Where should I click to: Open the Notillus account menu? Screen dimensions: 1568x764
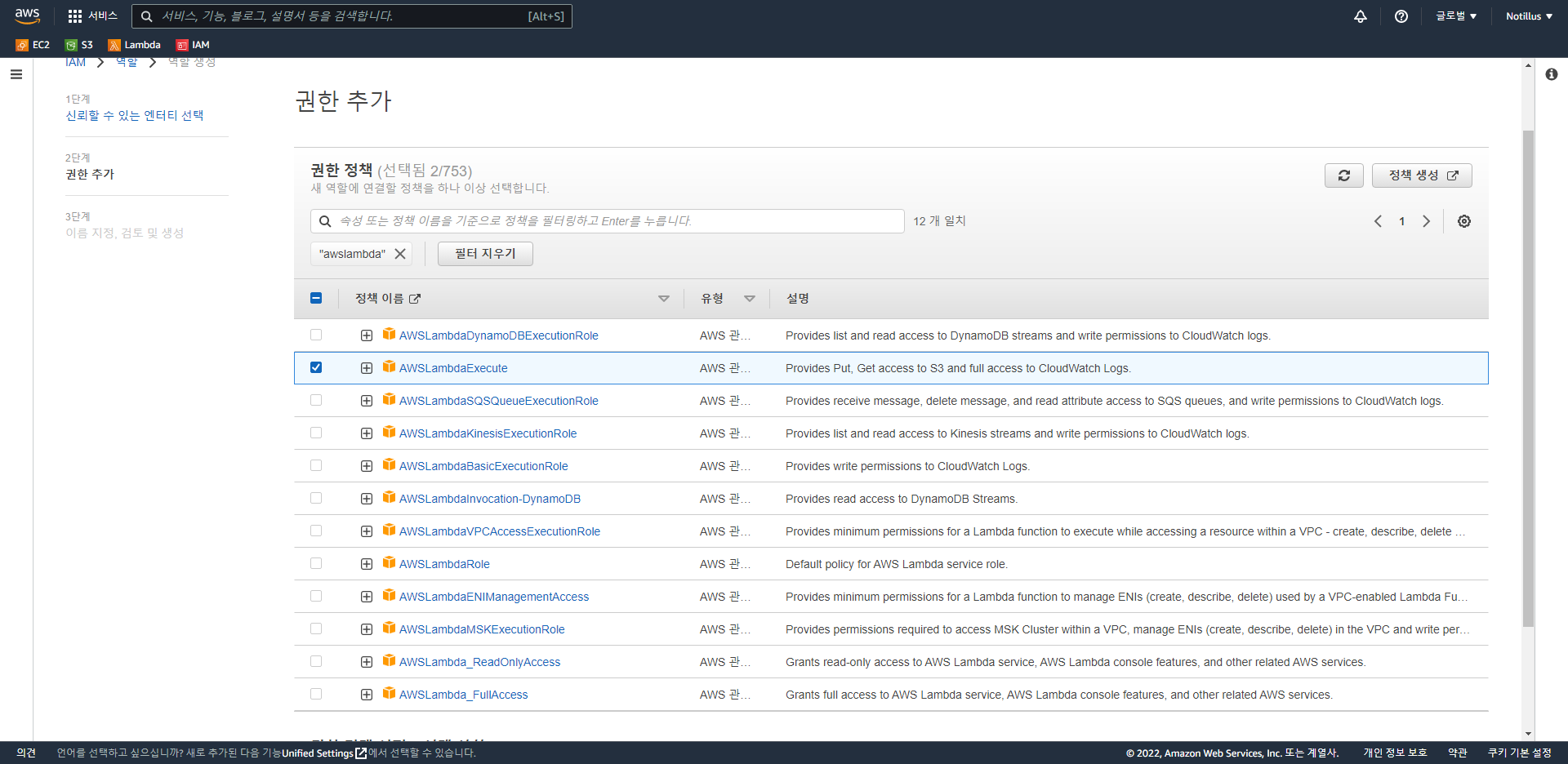click(1529, 16)
